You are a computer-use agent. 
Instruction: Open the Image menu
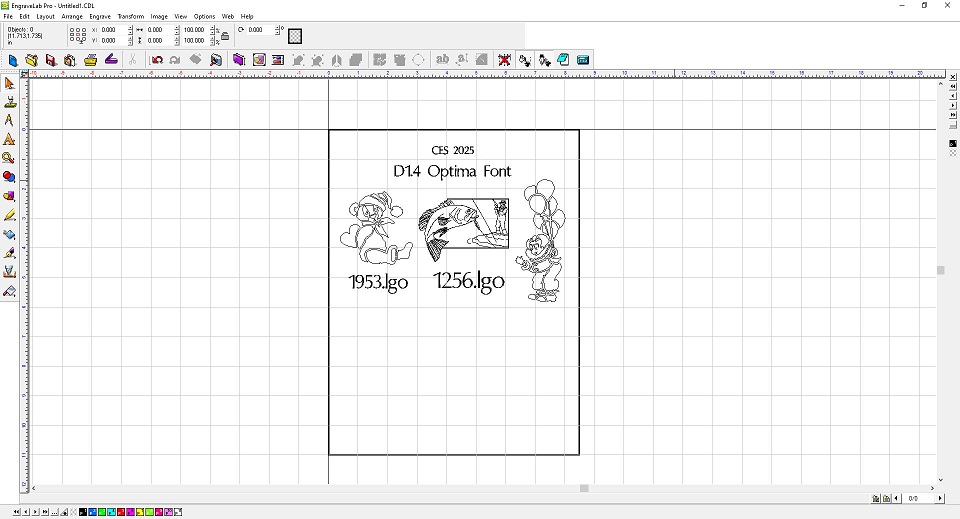pyautogui.click(x=159, y=17)
